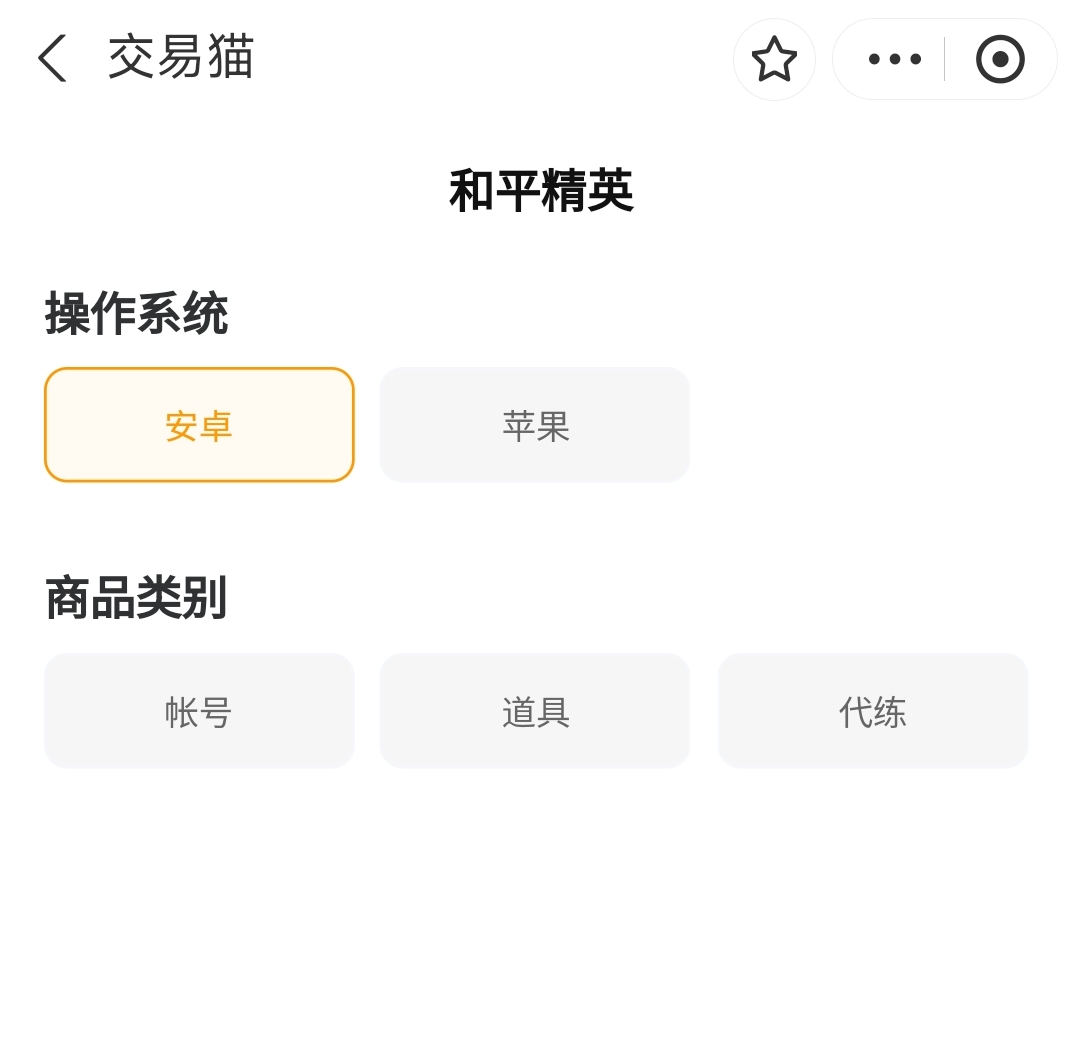Viewport: 1080px width, 1038px height.
Task: Pick the orange-highlighted Android button
Action: (x=199, y=425)
